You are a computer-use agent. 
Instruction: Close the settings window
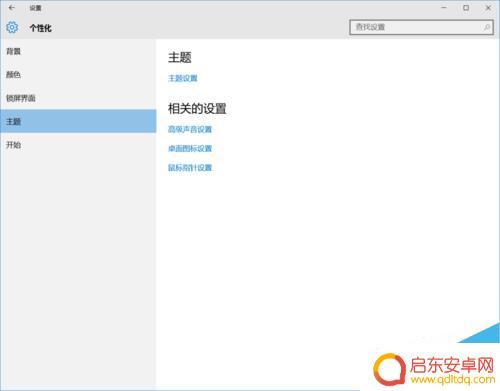click(x=488, y=8)
